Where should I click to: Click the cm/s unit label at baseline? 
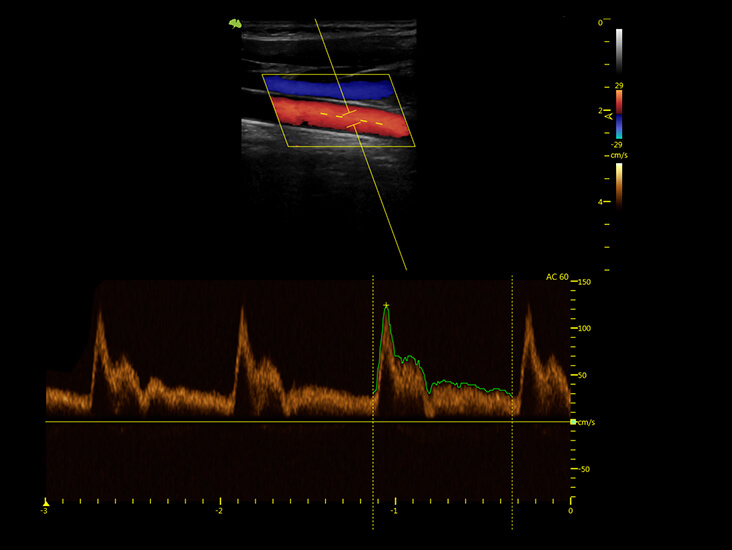586,423
